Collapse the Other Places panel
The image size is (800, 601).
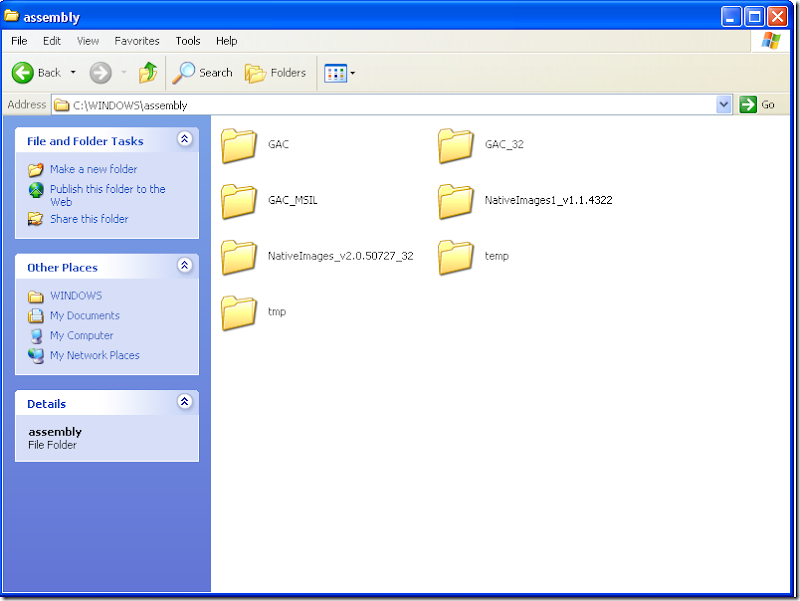point(184,266)
